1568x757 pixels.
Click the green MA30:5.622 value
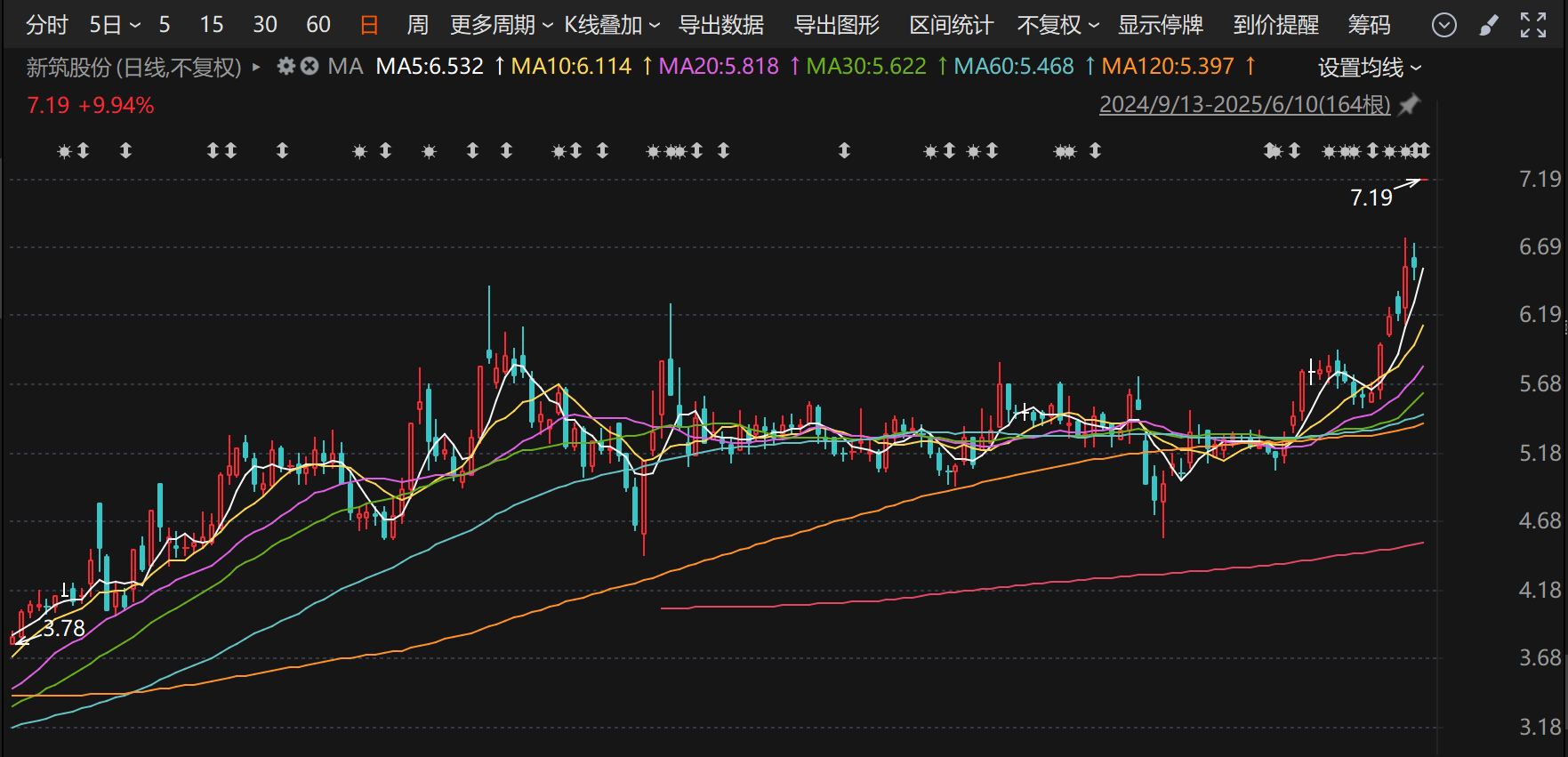(866, 67)
